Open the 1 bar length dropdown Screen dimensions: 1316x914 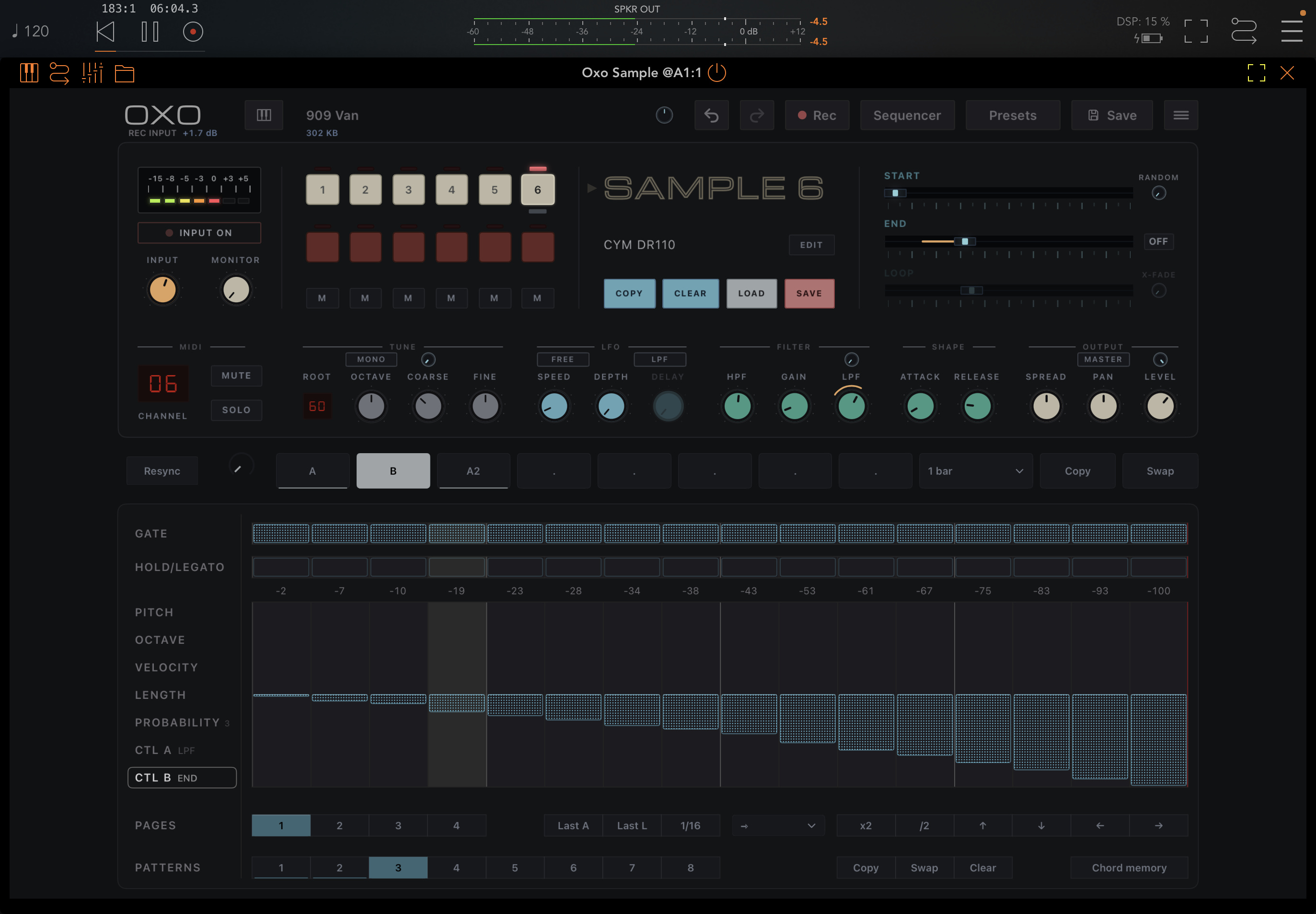click(x=976, y=471)
